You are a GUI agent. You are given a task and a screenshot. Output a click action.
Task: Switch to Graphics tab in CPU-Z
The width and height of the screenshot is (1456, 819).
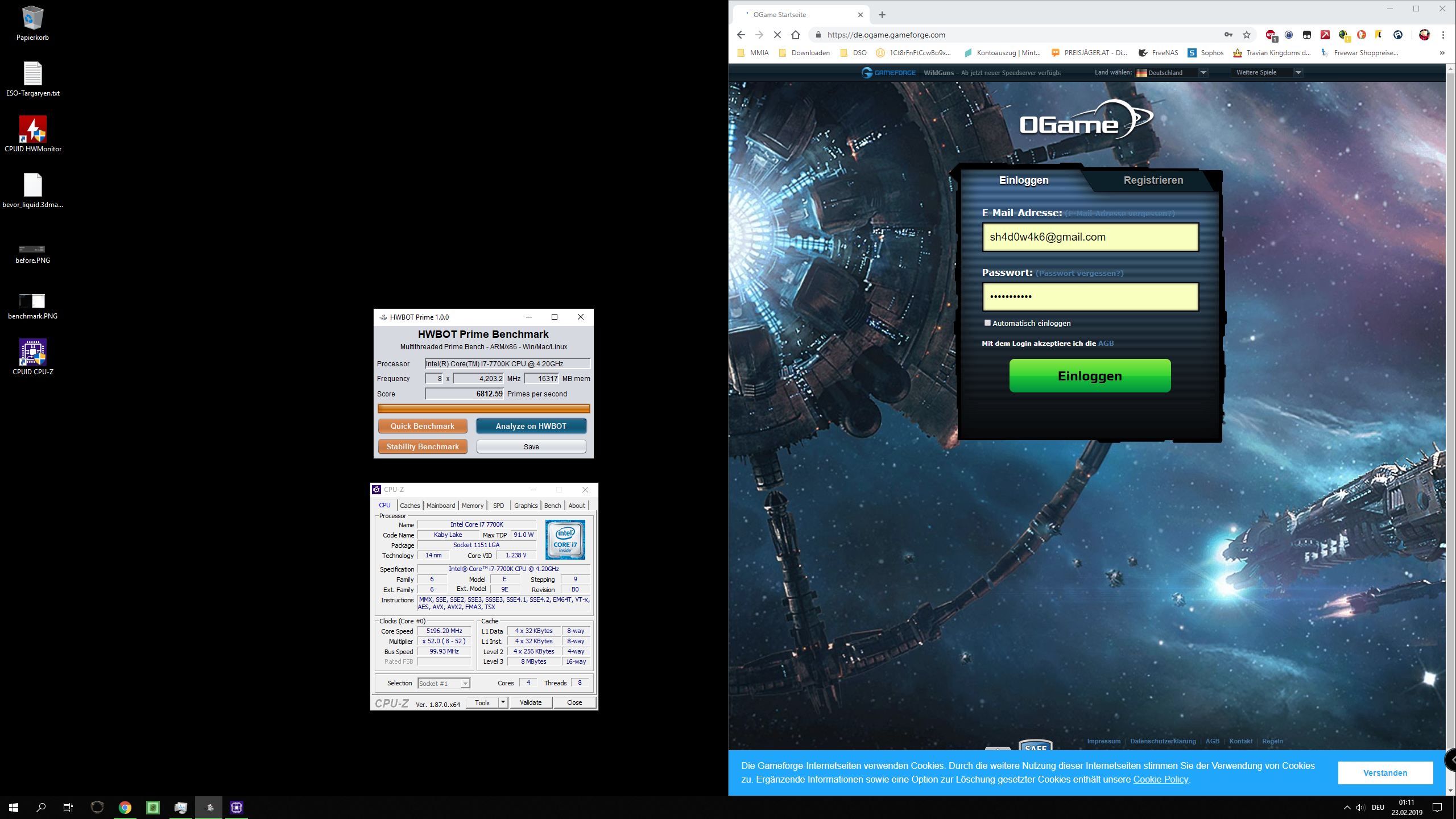click(x=526, y=506)
